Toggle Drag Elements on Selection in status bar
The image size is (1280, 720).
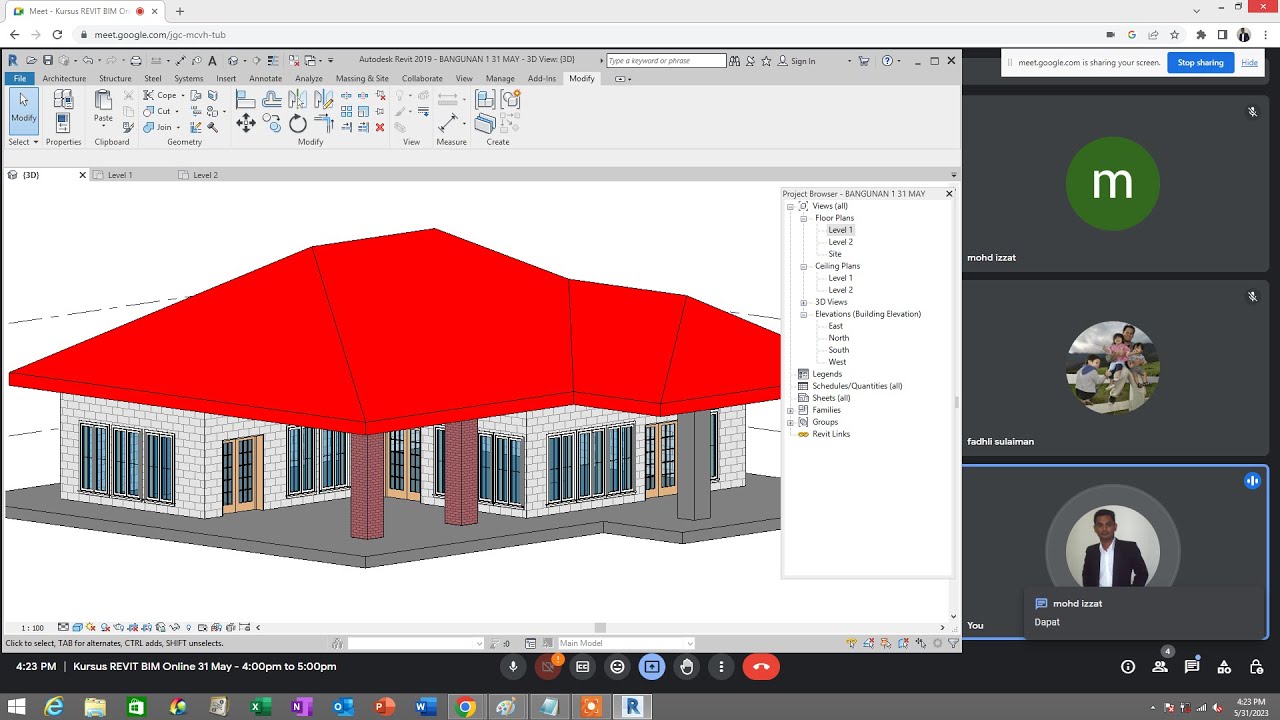[x=920, y=643]
